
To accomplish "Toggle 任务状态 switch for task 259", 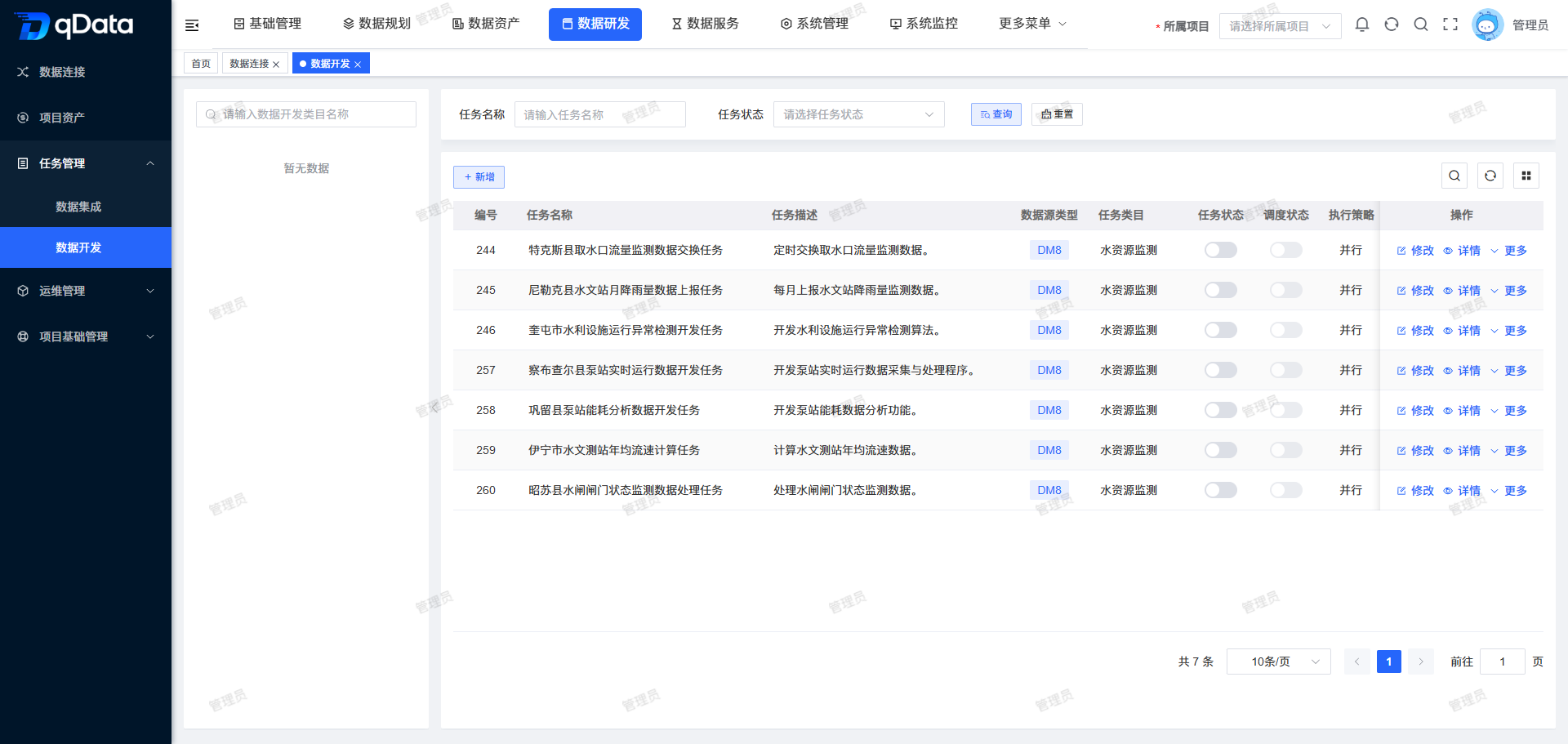I will pyautogui.click(x=1221, y=450).
